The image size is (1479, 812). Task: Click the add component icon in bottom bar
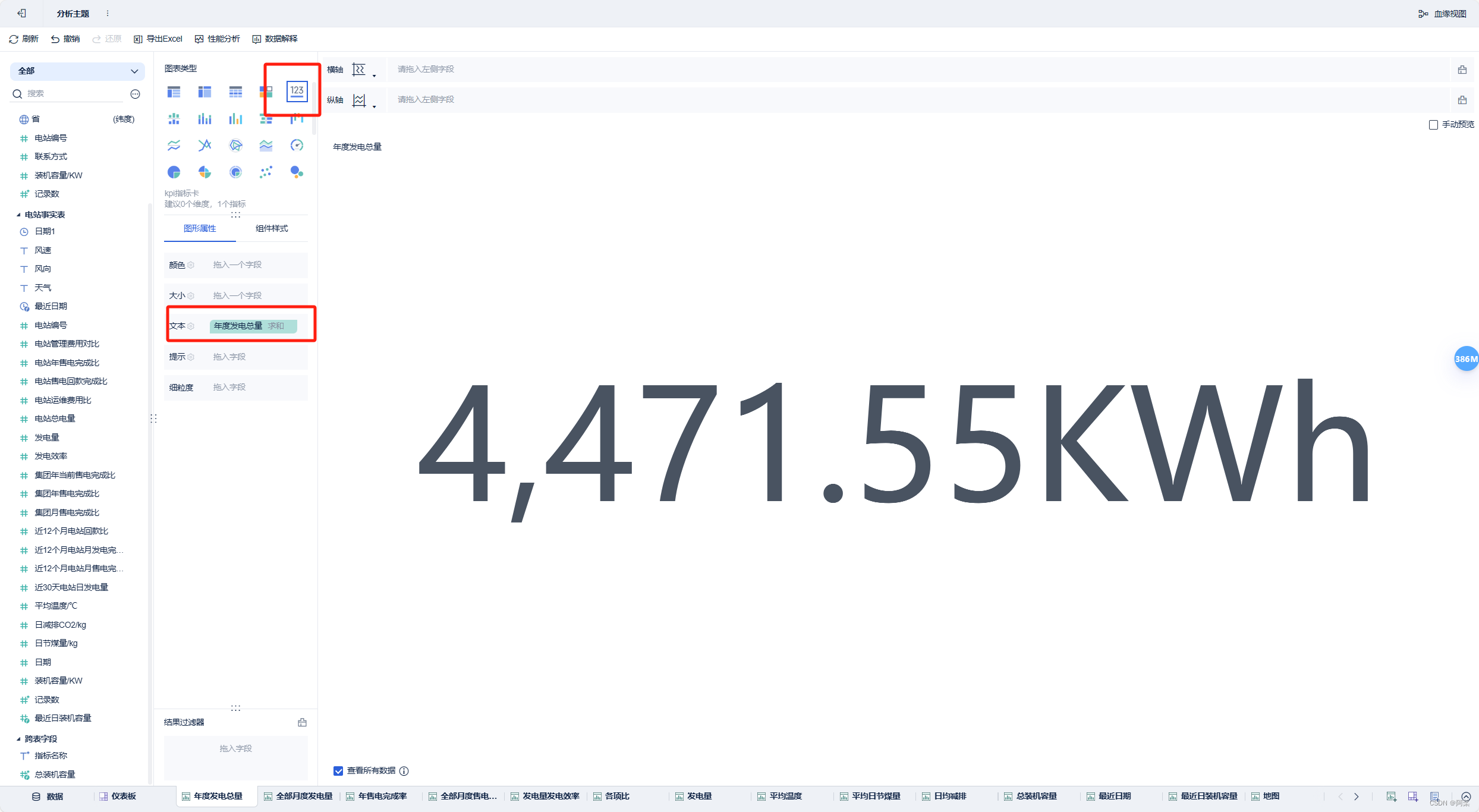pos(1391,797)
